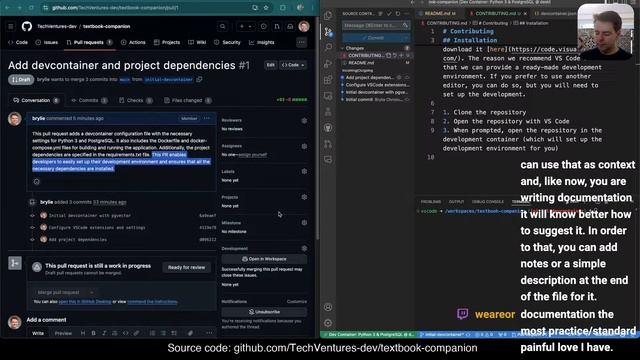640x360 pixels.
Task: Click the Customize notifications link
Action: click(297, 302)
